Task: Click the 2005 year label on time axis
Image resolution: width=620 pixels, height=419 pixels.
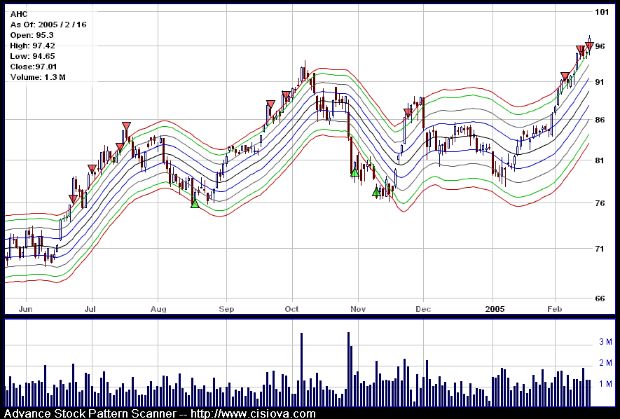Action: (x=495, y=309)
